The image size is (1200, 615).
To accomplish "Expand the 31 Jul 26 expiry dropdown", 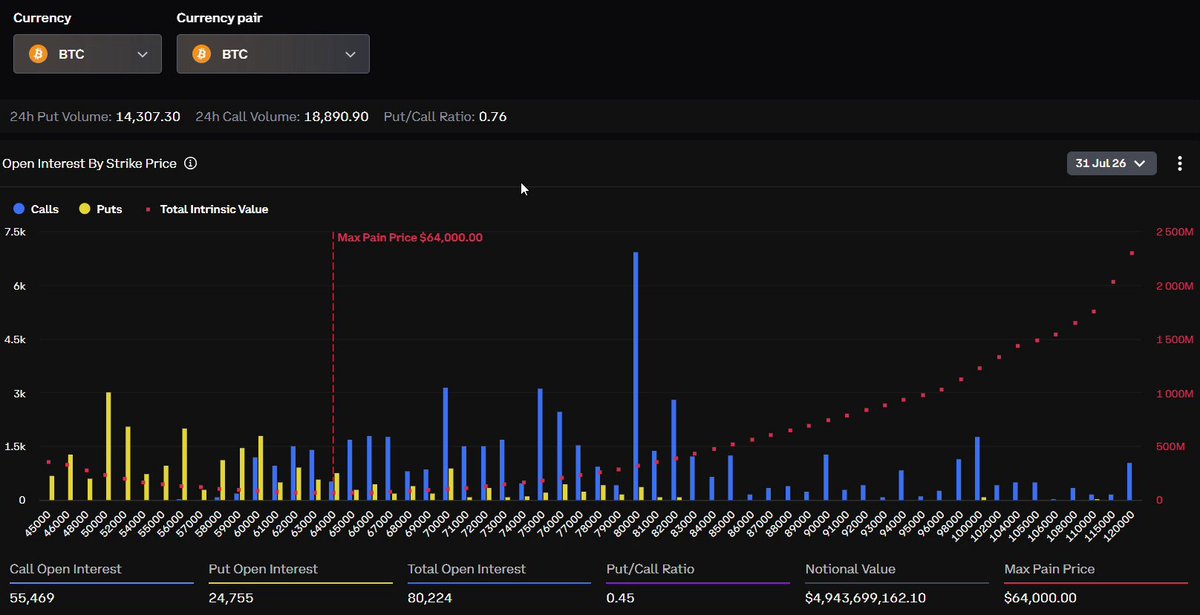I will click(1112, 163).
